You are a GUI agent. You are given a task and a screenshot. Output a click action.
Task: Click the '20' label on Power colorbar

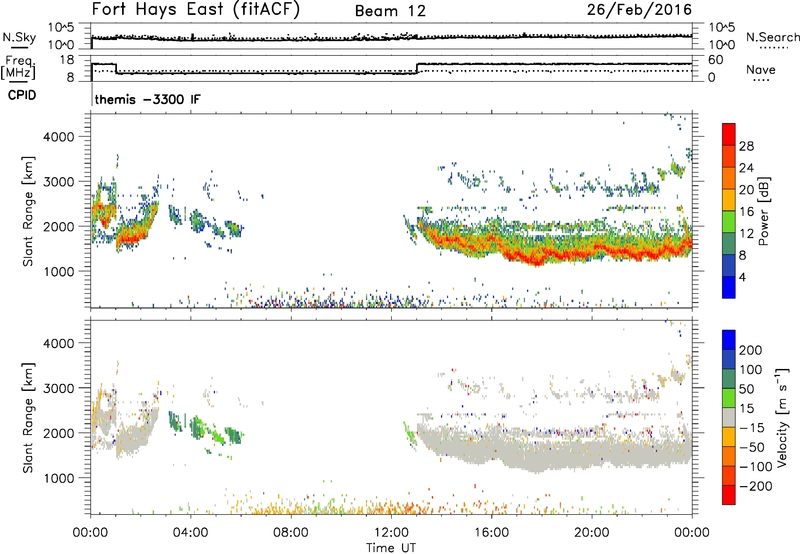click(x=746, y=190)
